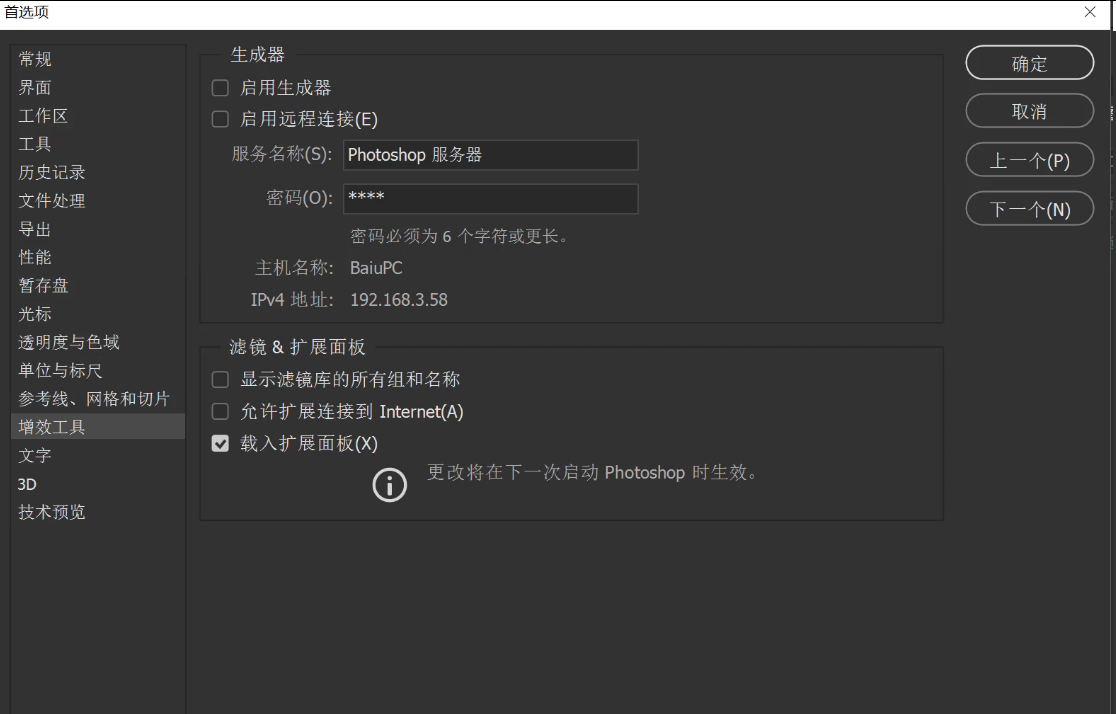Image resolution: width=1116 pixels, height=714 pixels.
Task: Click the 密码 password field
Action: 490,198
